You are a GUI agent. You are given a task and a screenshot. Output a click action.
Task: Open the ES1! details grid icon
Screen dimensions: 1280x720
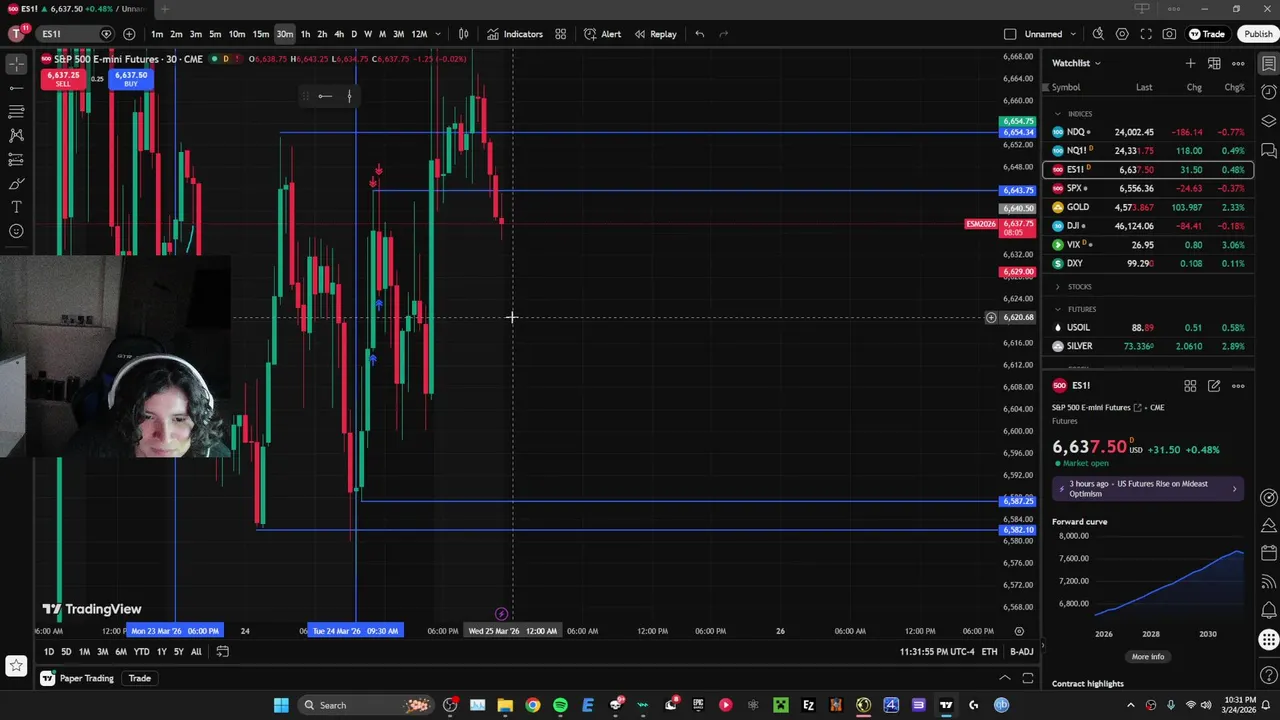click(x=1190, y=386)
